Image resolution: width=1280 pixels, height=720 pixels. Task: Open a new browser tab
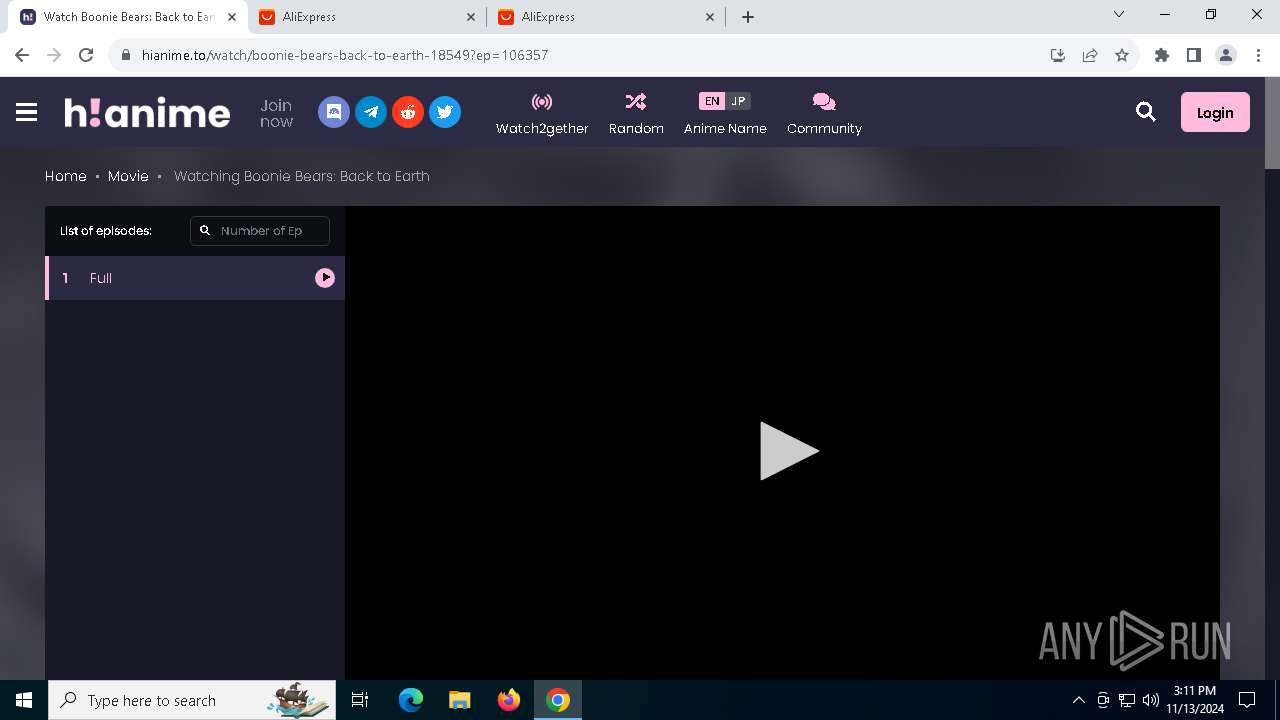(x=748, y=17)
